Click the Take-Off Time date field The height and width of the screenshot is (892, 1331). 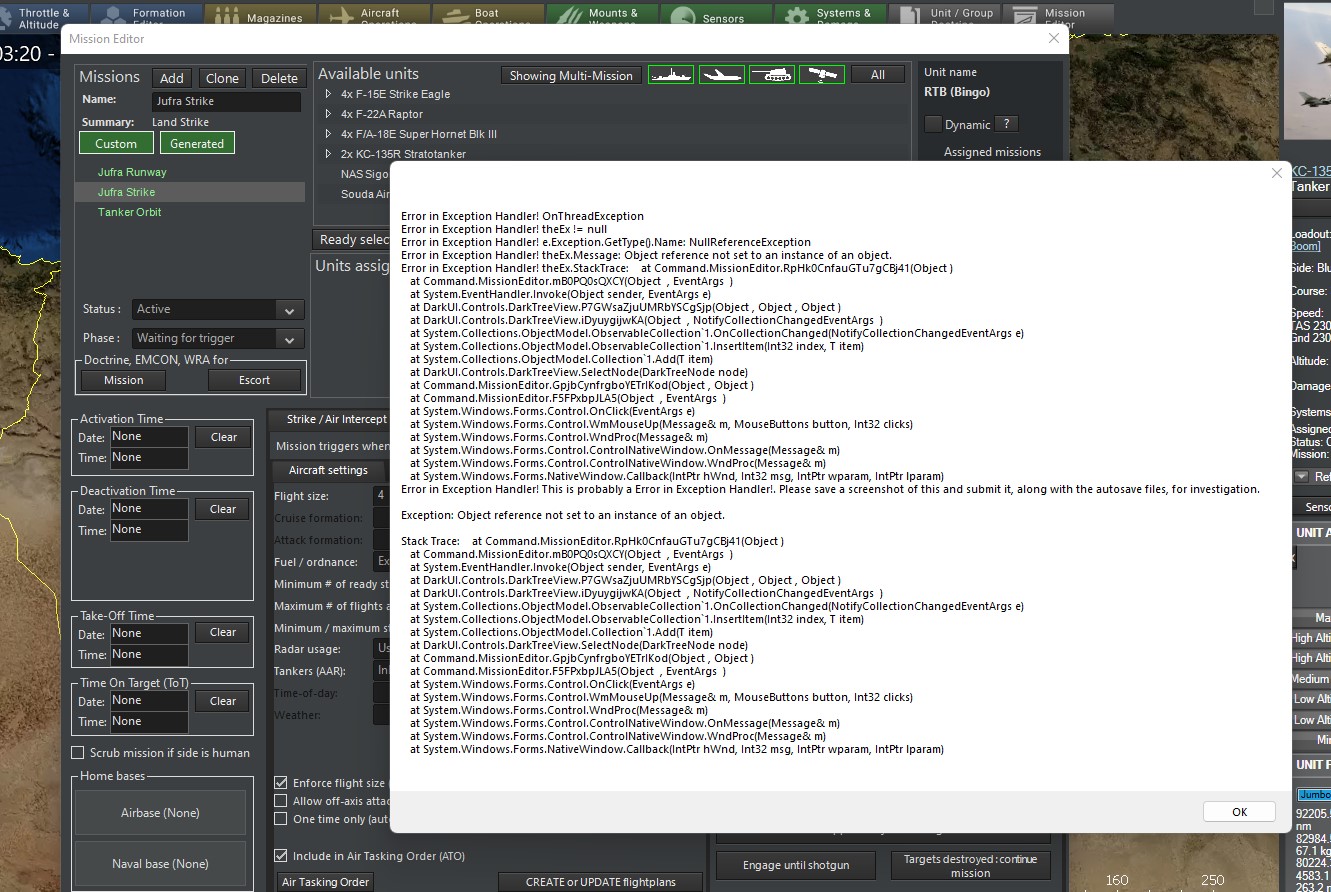pyautogui.click(x=148, y=633)
